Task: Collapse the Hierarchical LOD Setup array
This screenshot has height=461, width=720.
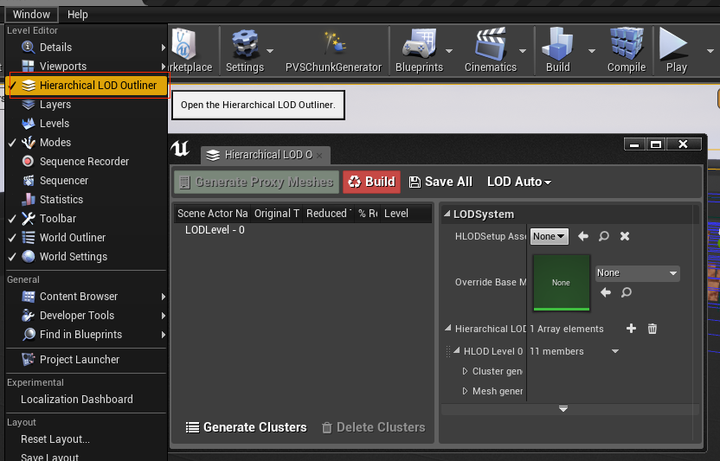Action: [448, 328]
